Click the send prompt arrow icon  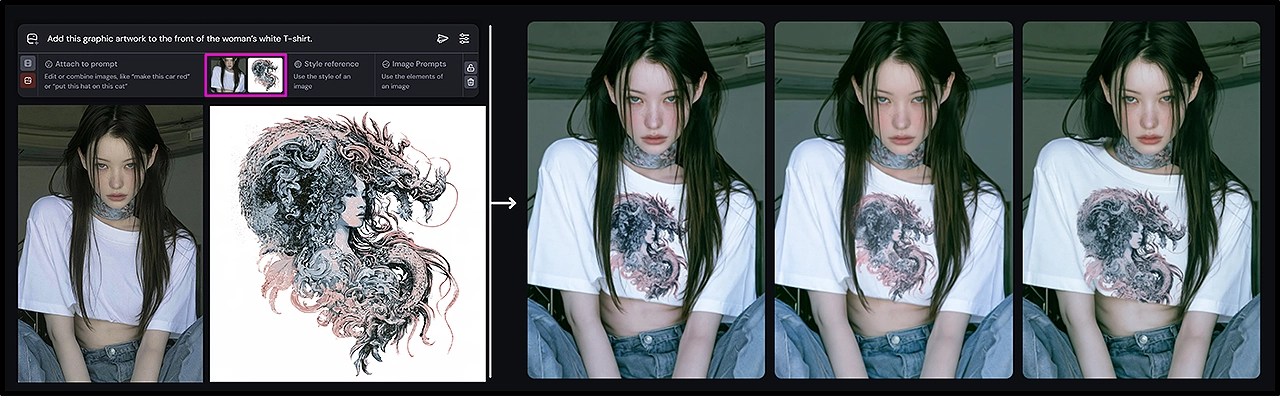pos(443,38)
